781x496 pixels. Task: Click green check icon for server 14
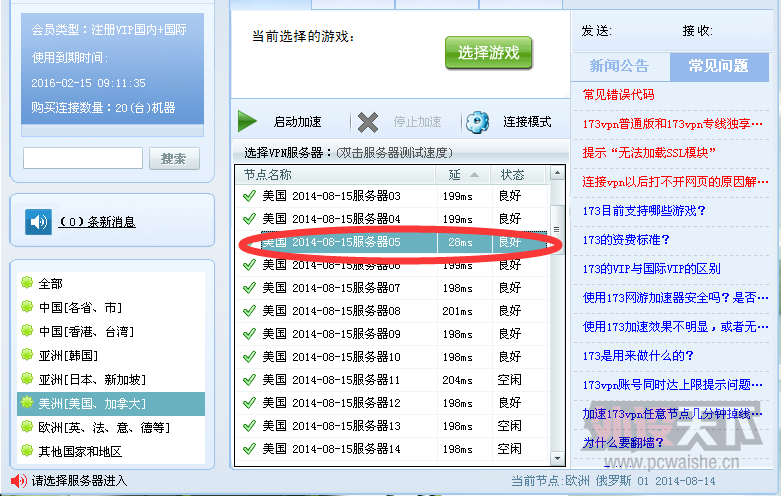[x=250, y=449]
